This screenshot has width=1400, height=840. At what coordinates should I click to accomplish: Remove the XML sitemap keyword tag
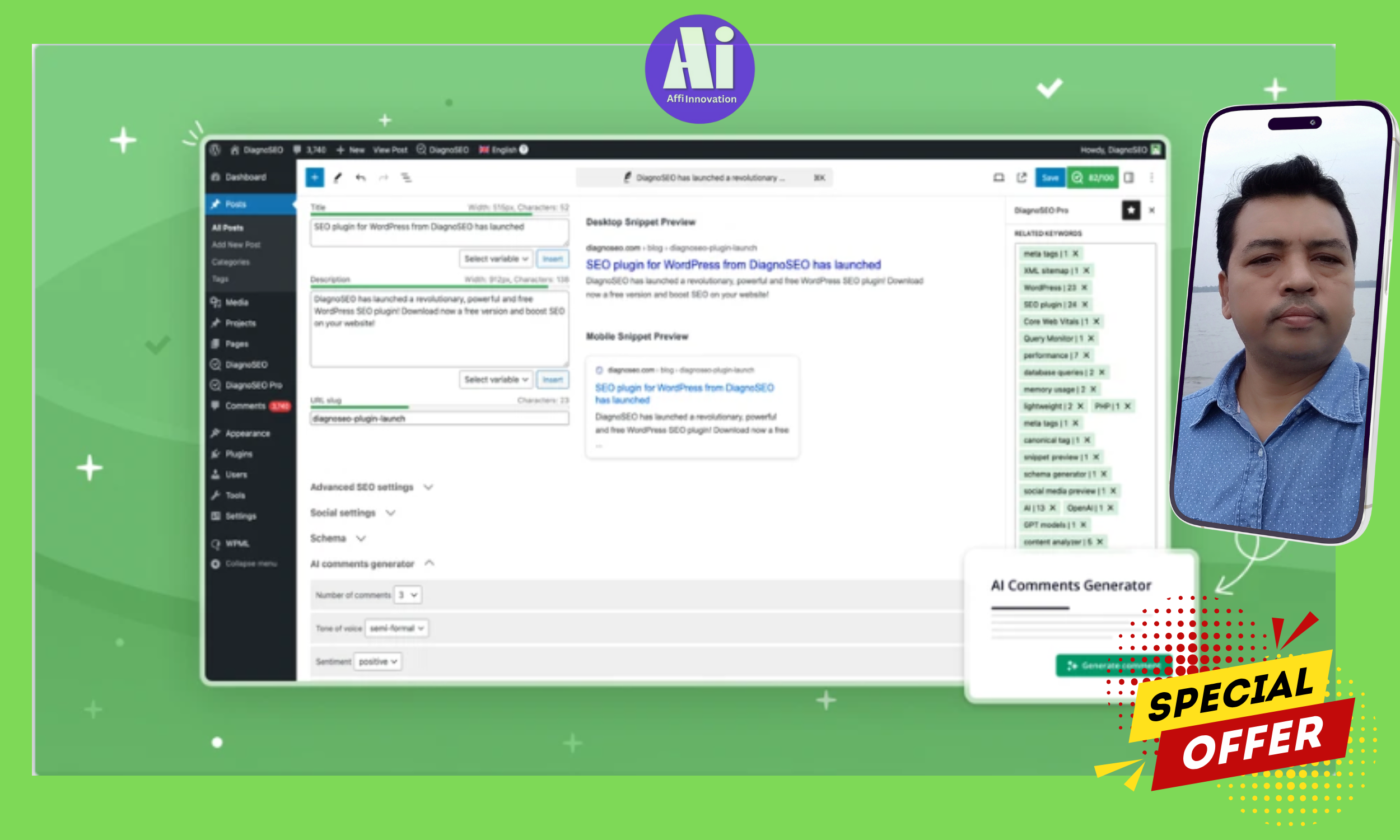tap(1085, 270)
